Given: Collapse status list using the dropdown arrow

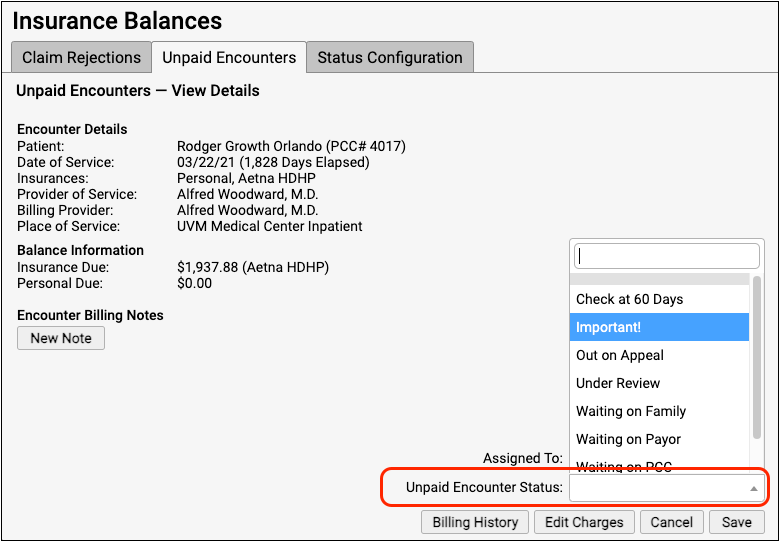Looking at the screenshot, I should tap(753, 489).
